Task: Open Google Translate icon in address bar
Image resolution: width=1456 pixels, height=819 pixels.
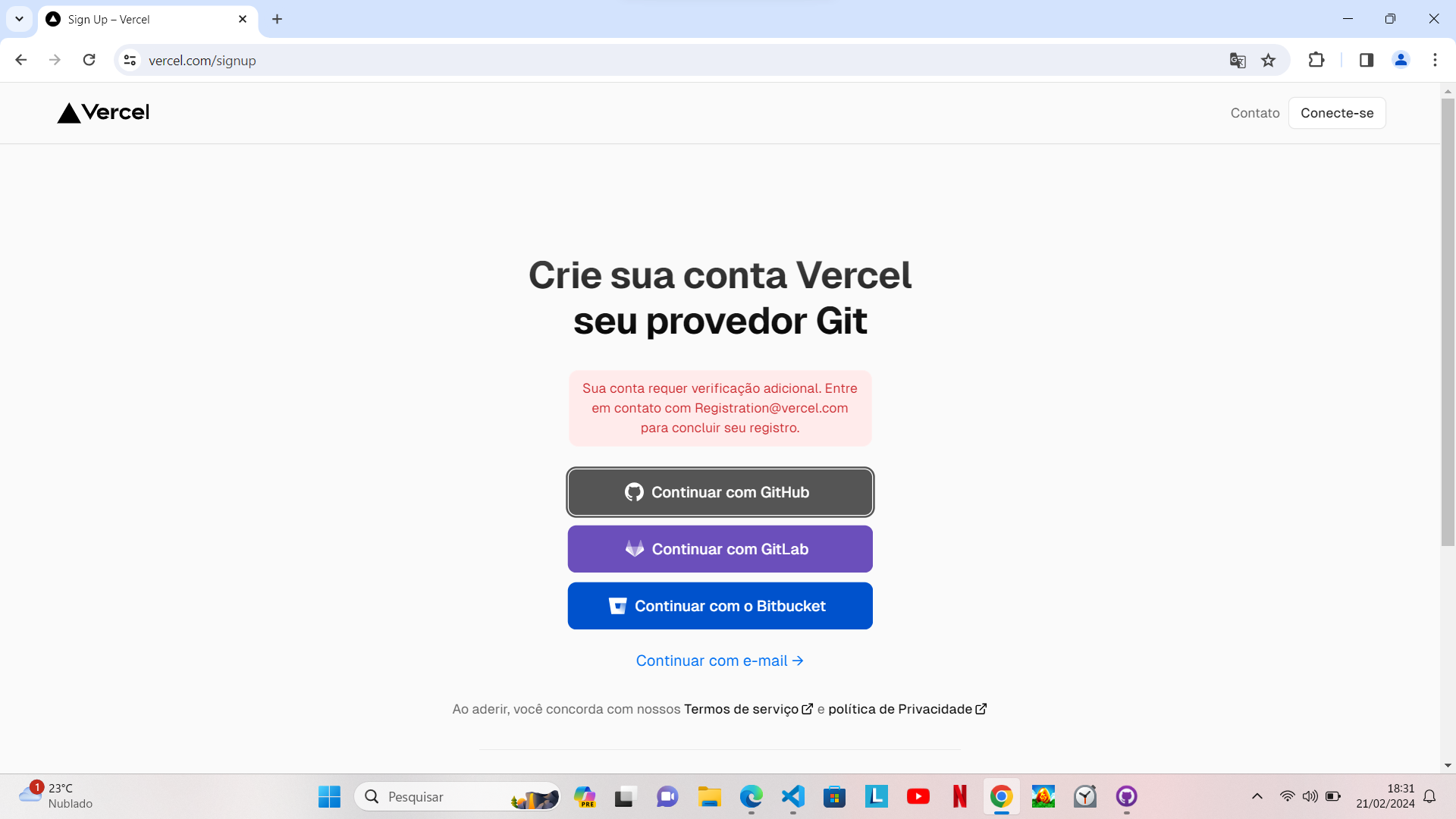Action: [x=1238, y=60]
